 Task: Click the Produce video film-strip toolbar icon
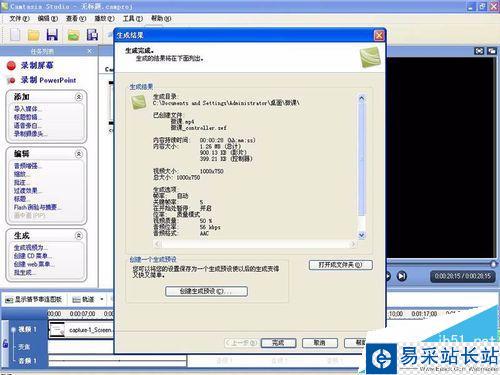92,35
